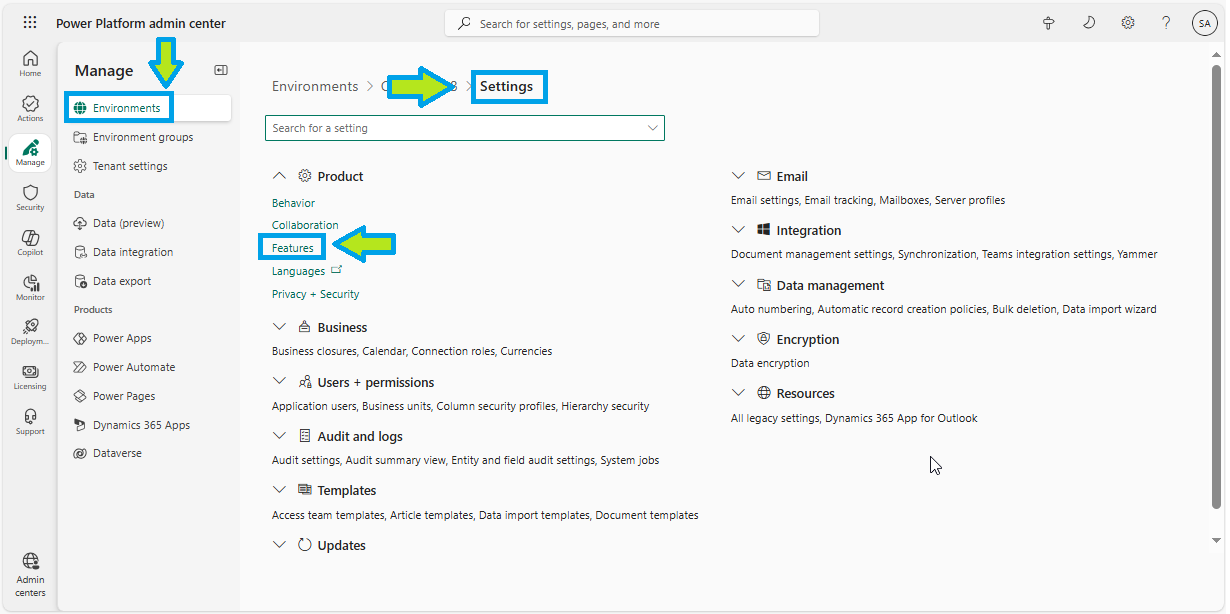Screen dimensions: 1230x614
Task: Select Tenant settings in Manage menu
Action: coord(130,166)
